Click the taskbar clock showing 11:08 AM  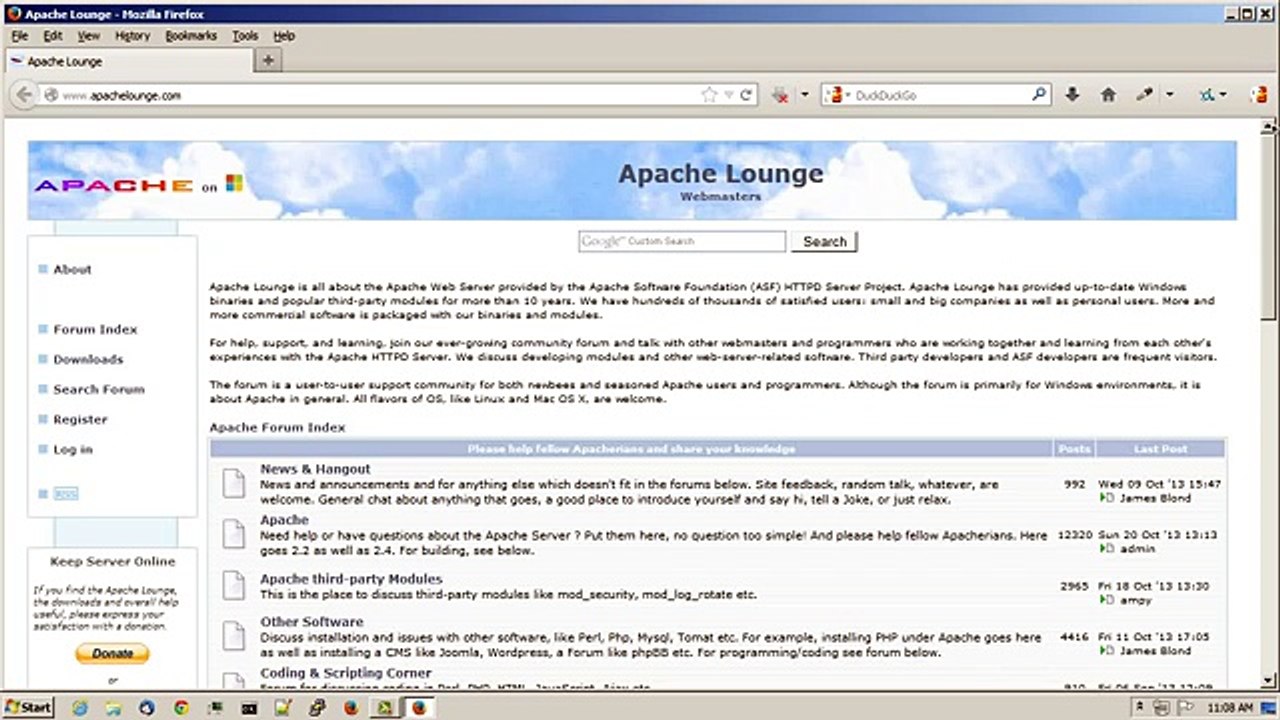[x=1230, y=707]
